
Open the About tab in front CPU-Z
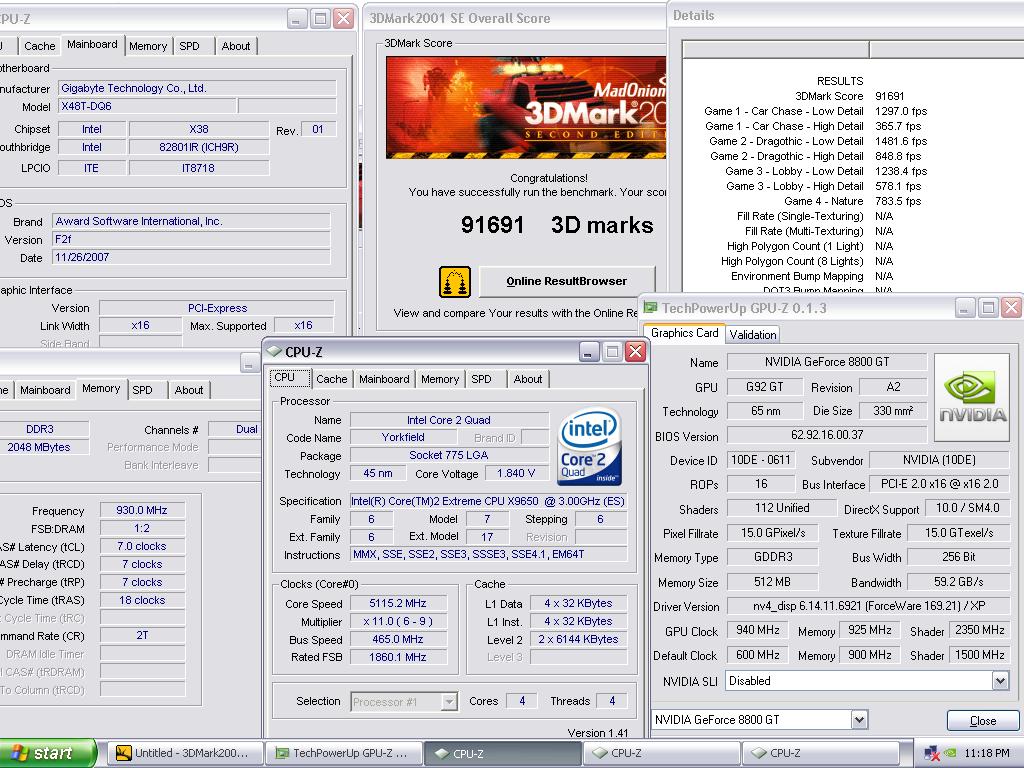[528, 379]
